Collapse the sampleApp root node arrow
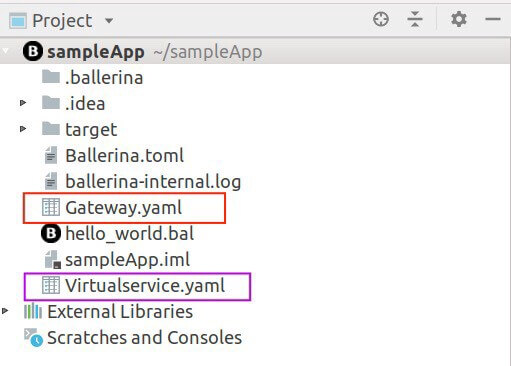Viewport: 511px width, 366px height. (5, 51)
